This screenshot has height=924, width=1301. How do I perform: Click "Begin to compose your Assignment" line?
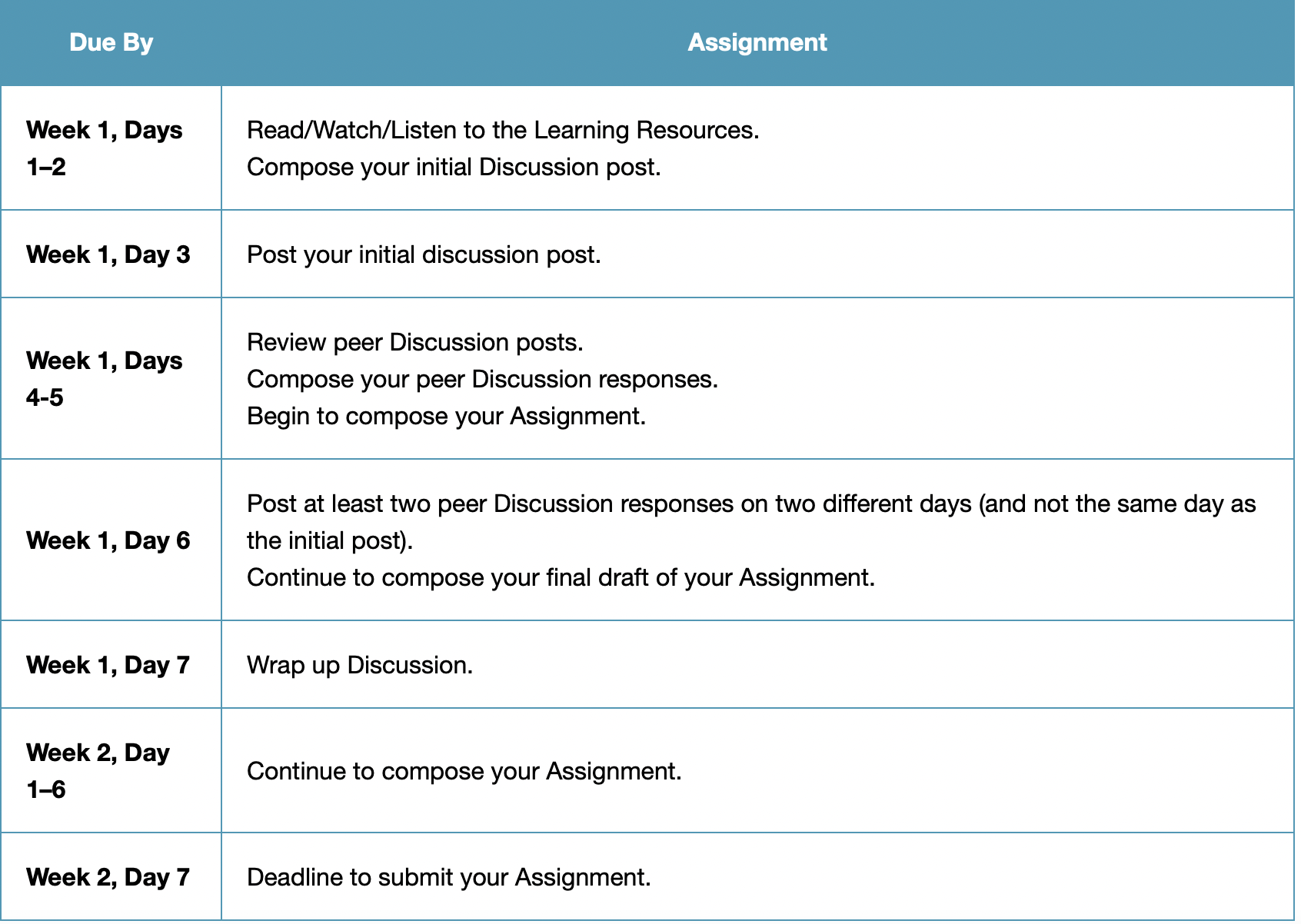point(446,416)
